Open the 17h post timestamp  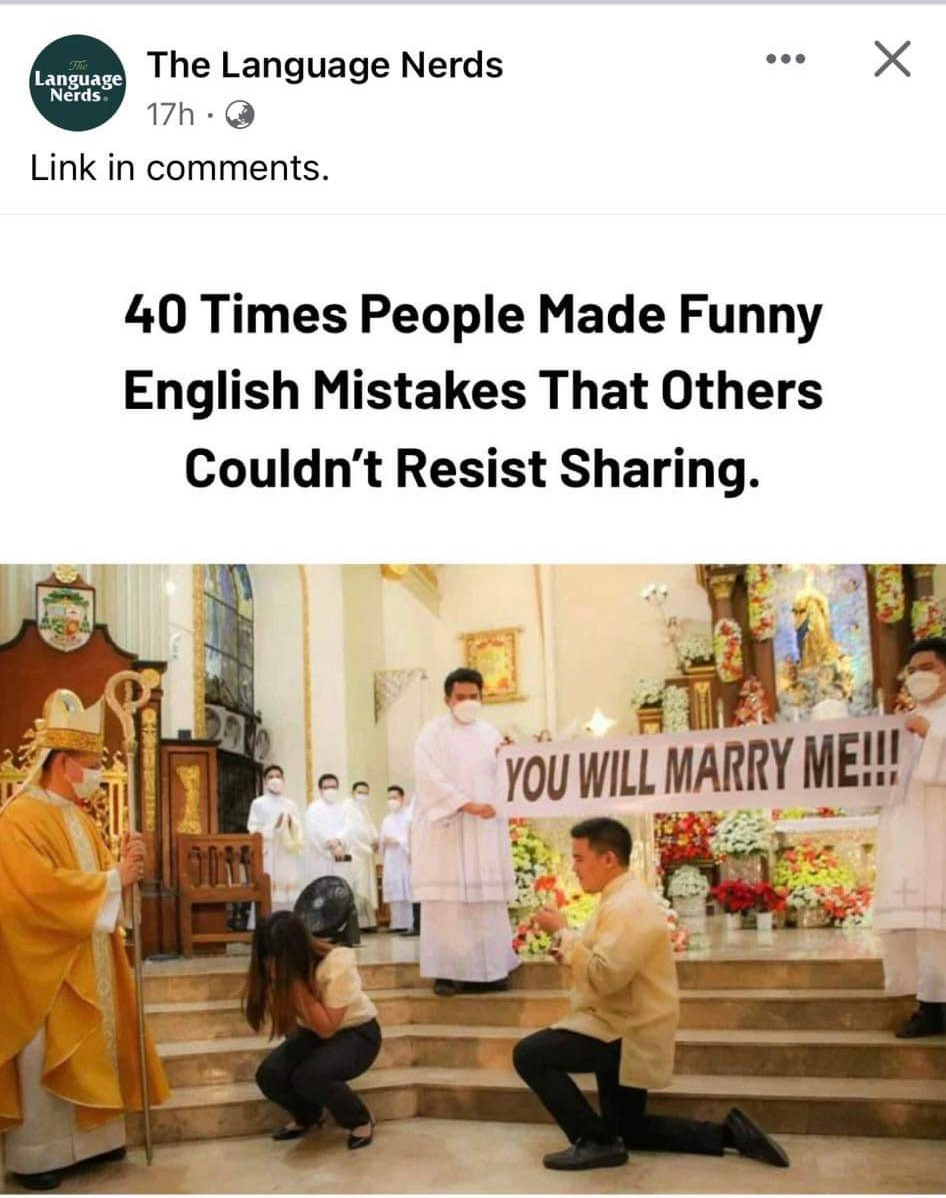[x=170, y=115]
